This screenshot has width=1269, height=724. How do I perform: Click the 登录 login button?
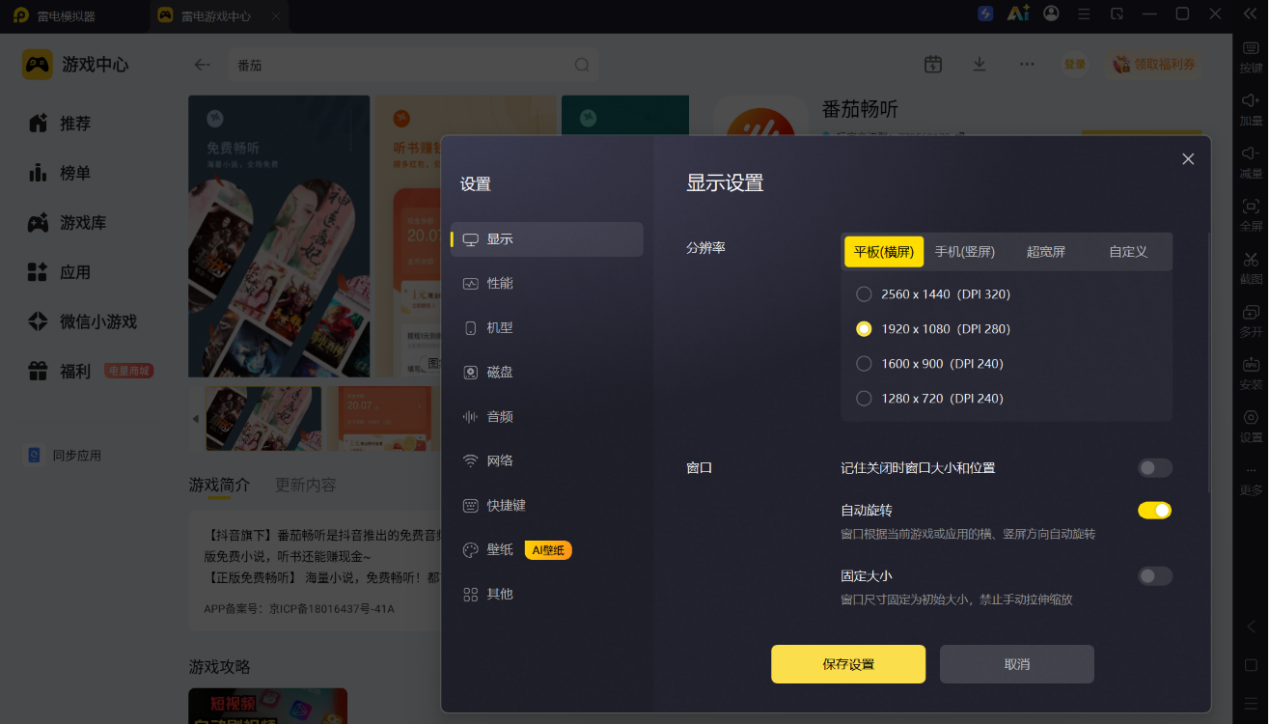click(x=1075, y=64)
